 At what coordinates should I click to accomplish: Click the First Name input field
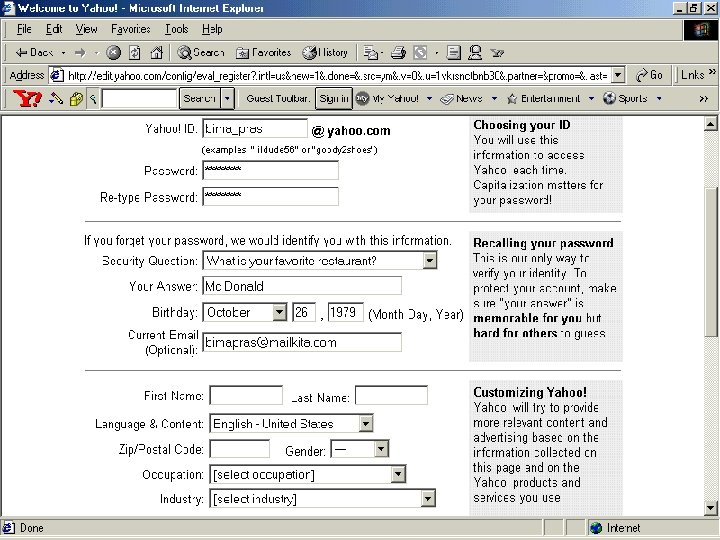246,395
